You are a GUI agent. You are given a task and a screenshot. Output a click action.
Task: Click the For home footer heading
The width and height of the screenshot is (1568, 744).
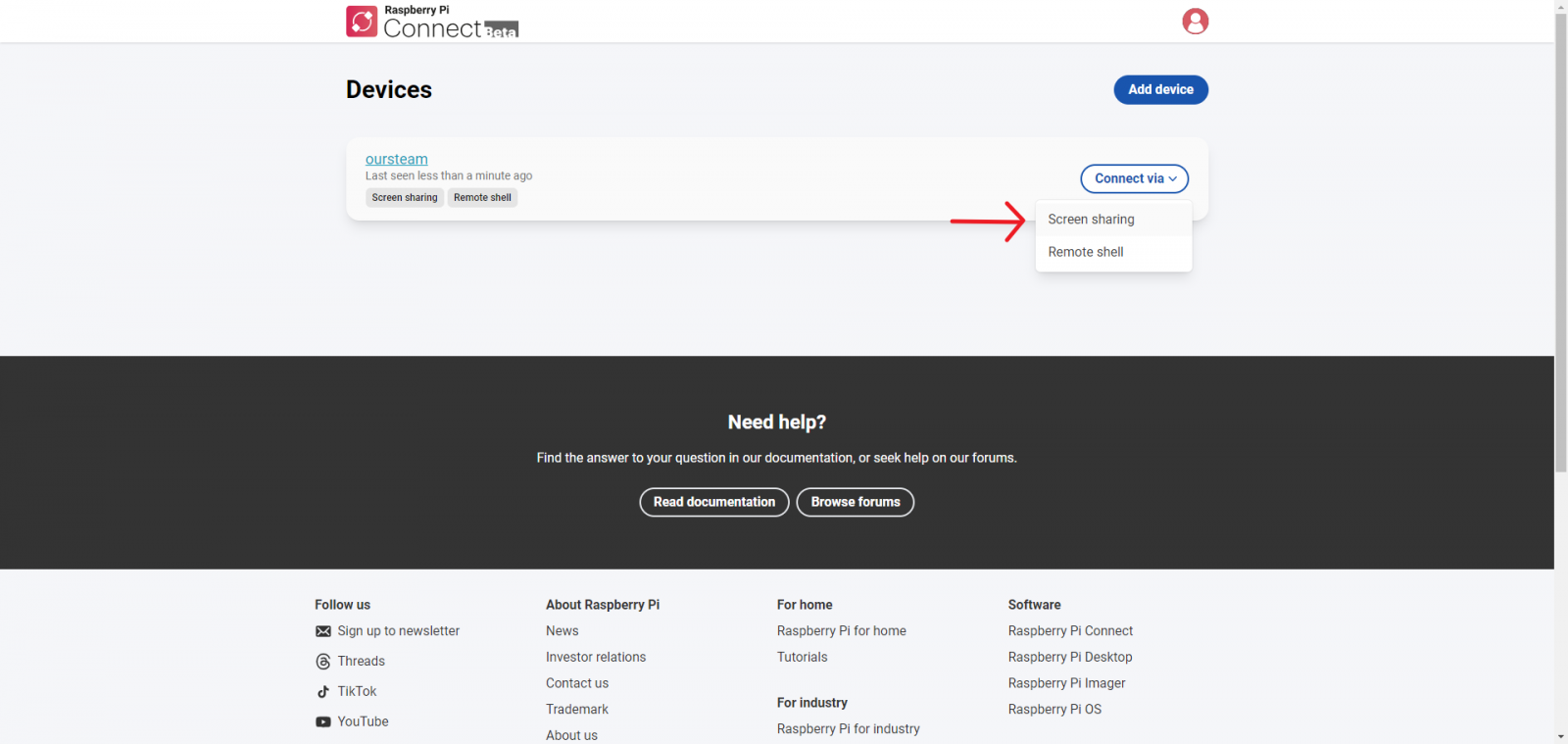pyautogui.click(x=805, y=605)
